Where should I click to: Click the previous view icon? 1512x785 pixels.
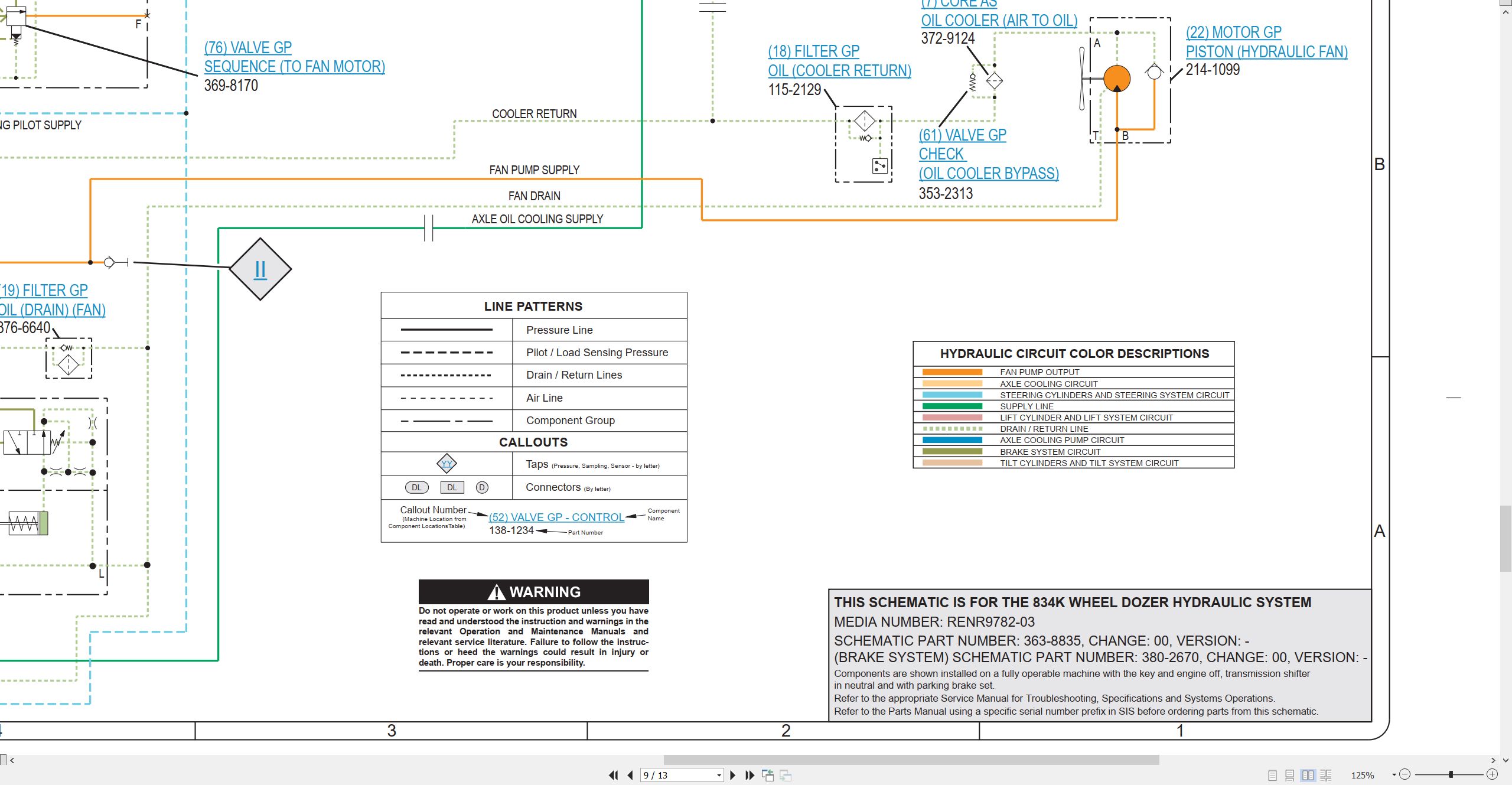[768, 775]
